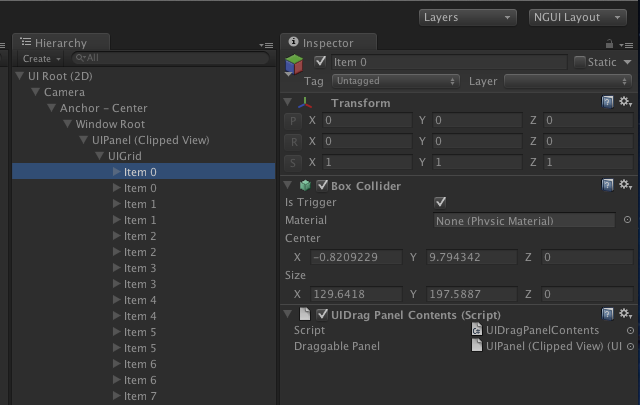This screenshot has width=640, height=405.
Task: Open Physic Material object picker circle
Action: 628,220
